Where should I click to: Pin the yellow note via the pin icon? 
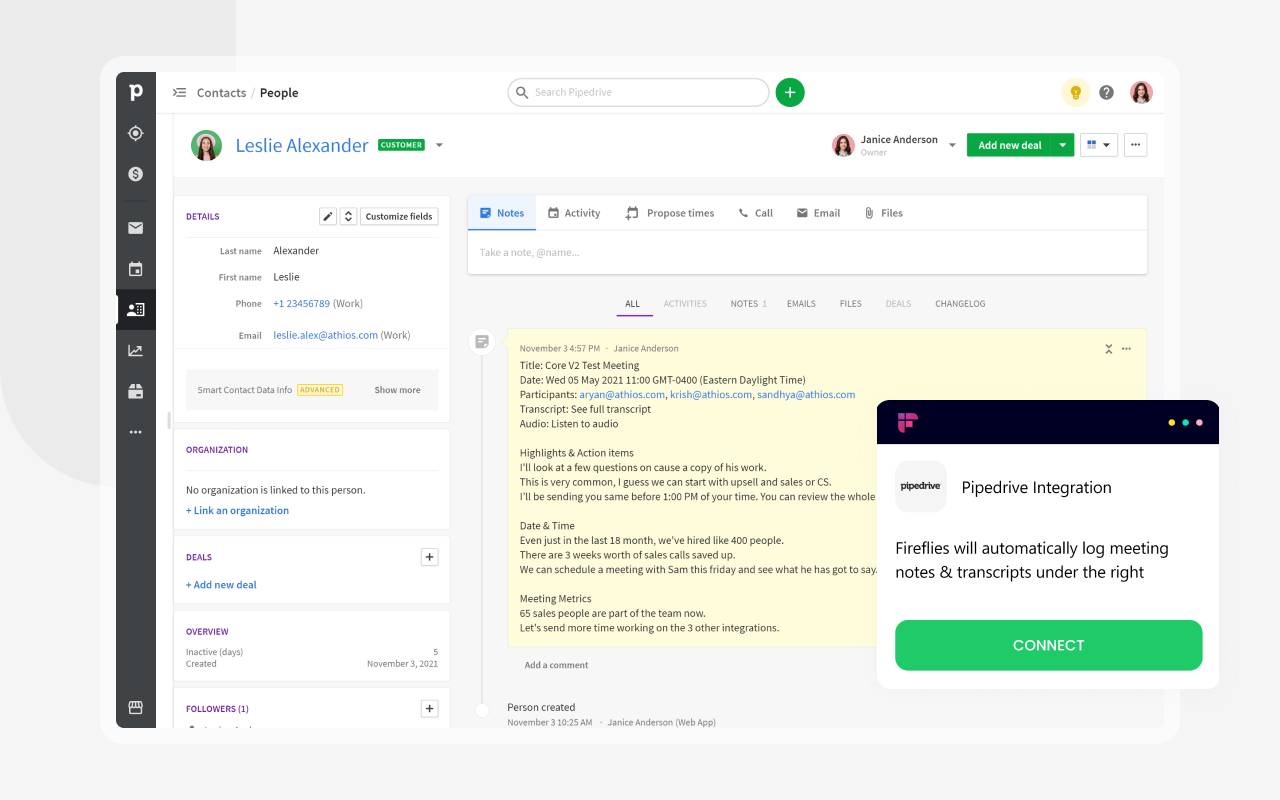(1108, 349)
